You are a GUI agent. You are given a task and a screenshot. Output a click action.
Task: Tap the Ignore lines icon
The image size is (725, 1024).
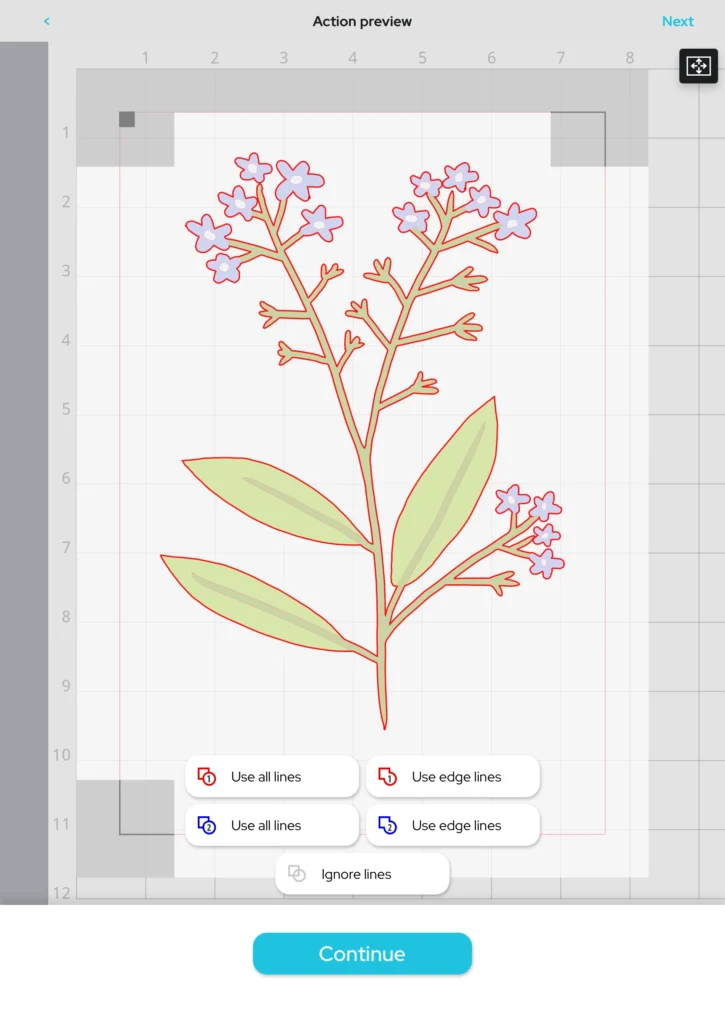tap(297, 874)
